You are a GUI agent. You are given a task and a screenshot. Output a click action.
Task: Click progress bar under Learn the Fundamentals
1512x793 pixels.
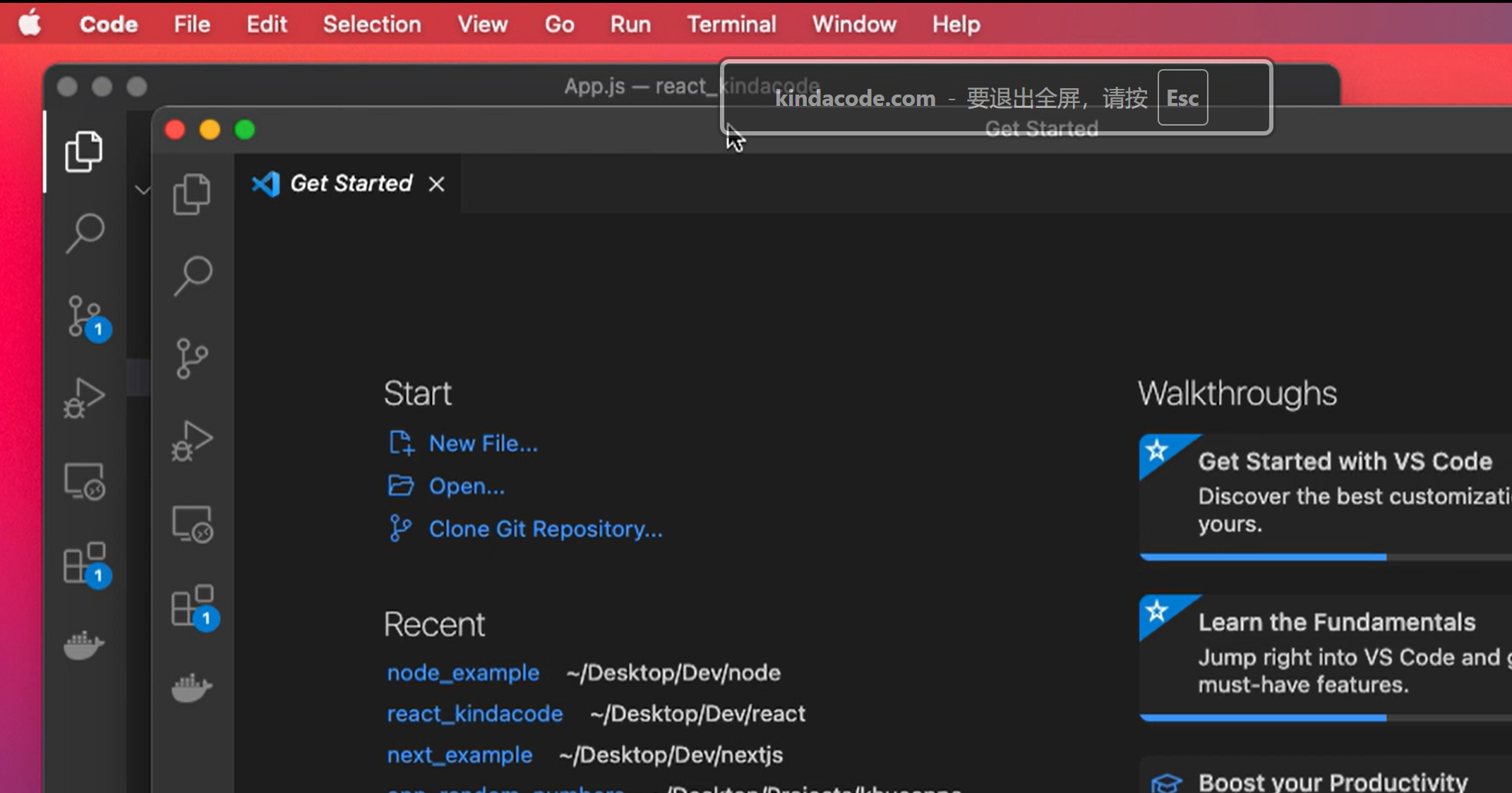click(x=1326, y=718)
